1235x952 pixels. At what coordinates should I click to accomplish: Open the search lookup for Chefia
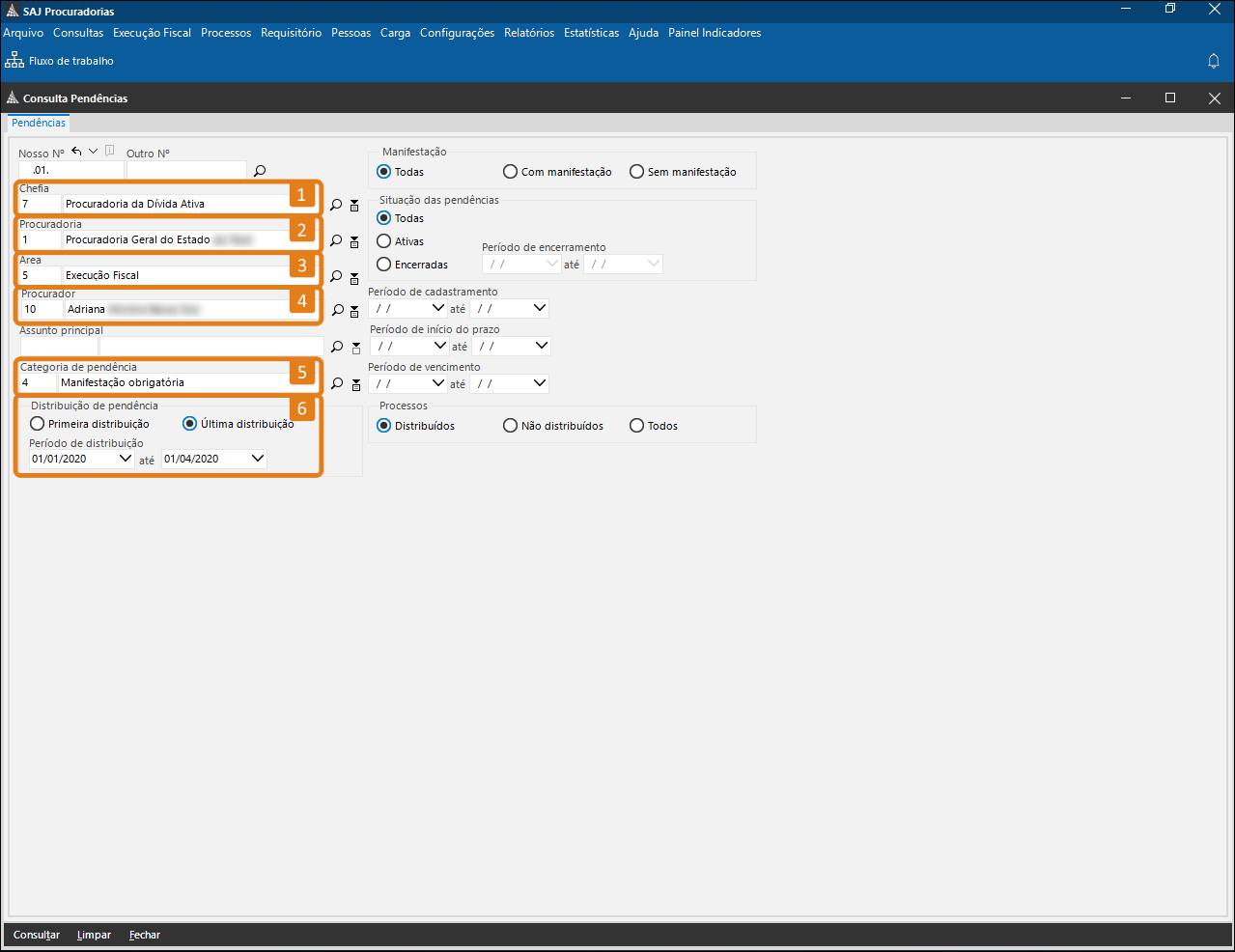point(336,205)
